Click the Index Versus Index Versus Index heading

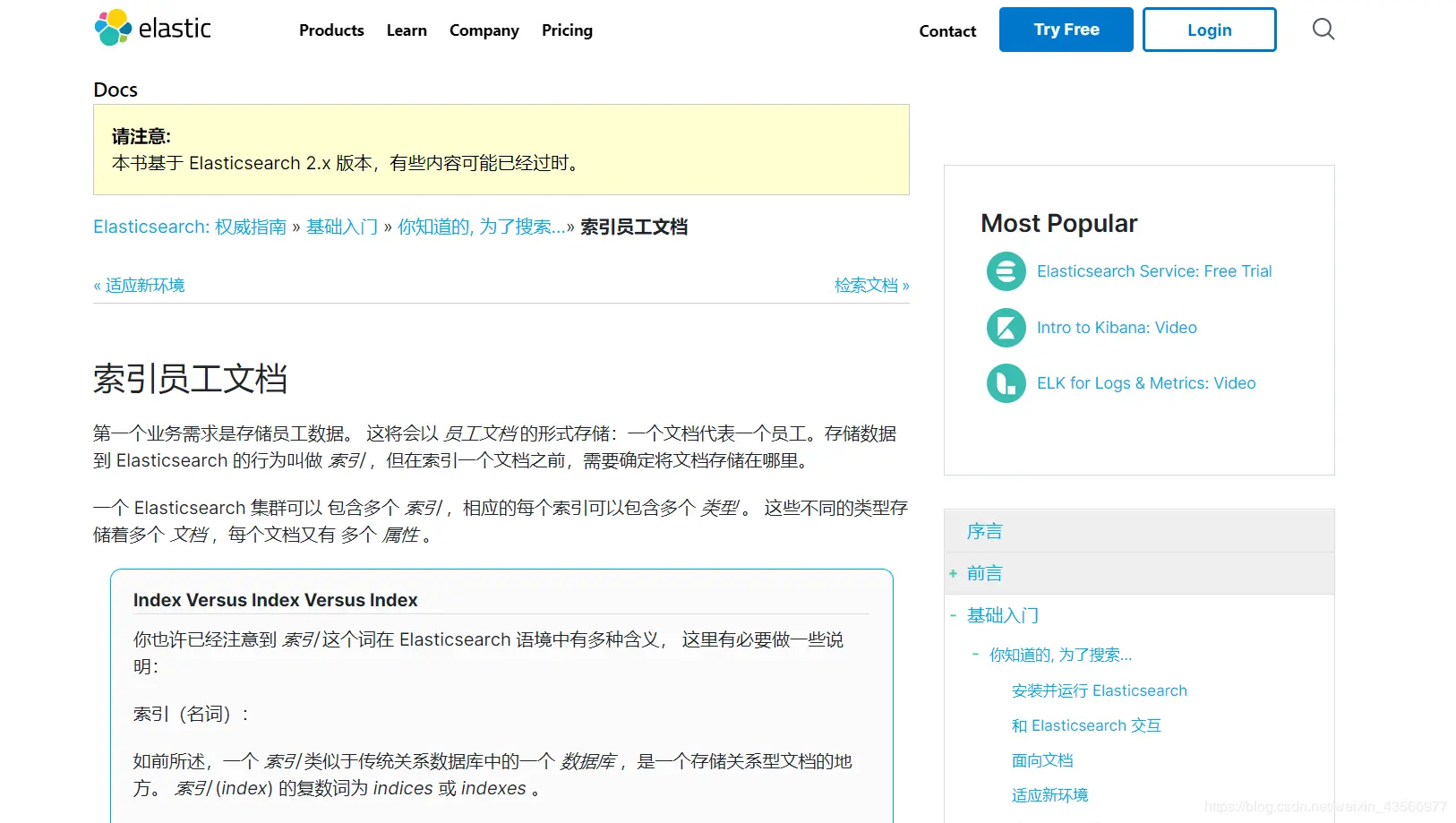(275, 600)
